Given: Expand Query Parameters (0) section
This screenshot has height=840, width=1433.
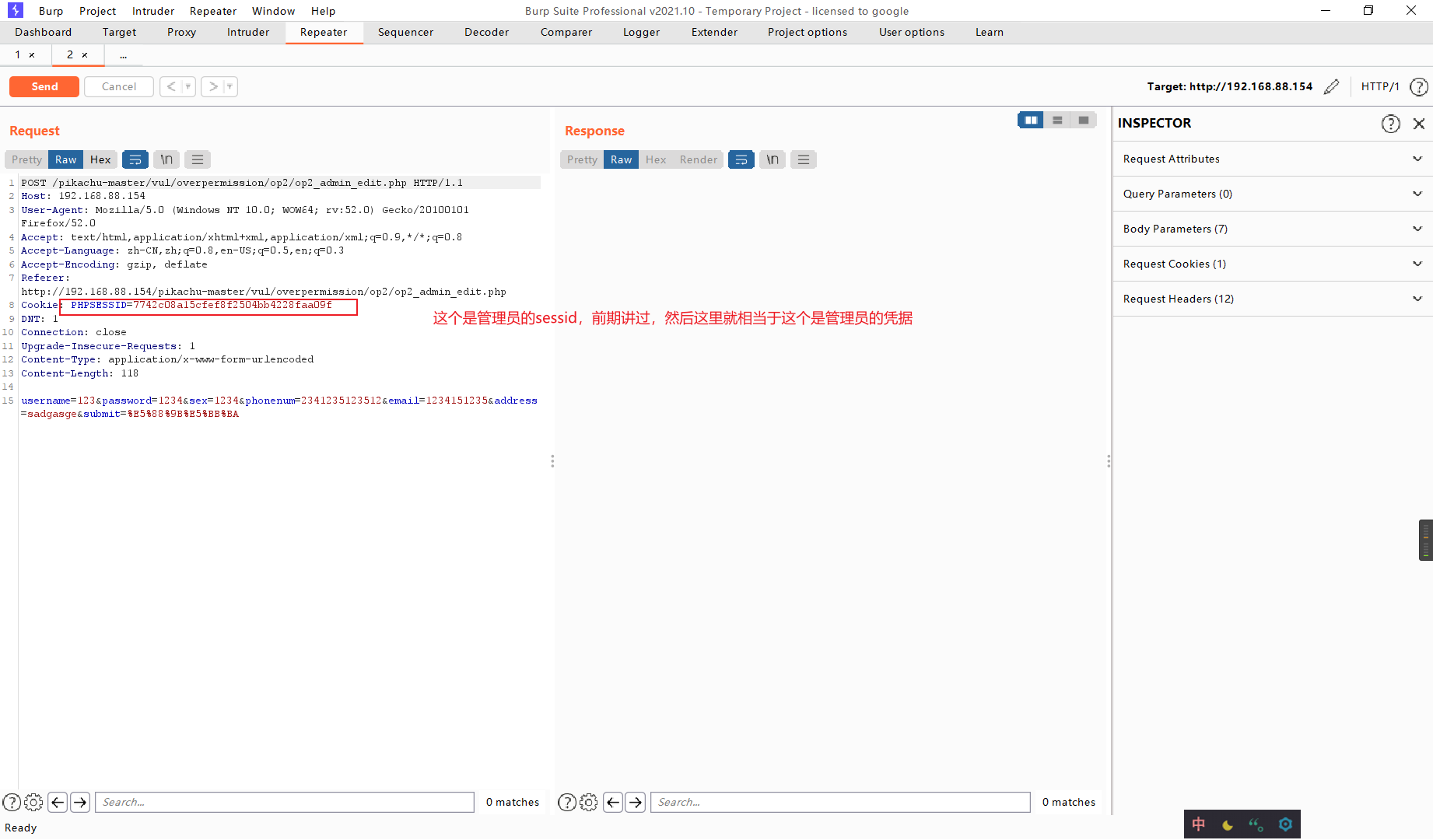Looking at the screenshot, I should coord(1273,194).
